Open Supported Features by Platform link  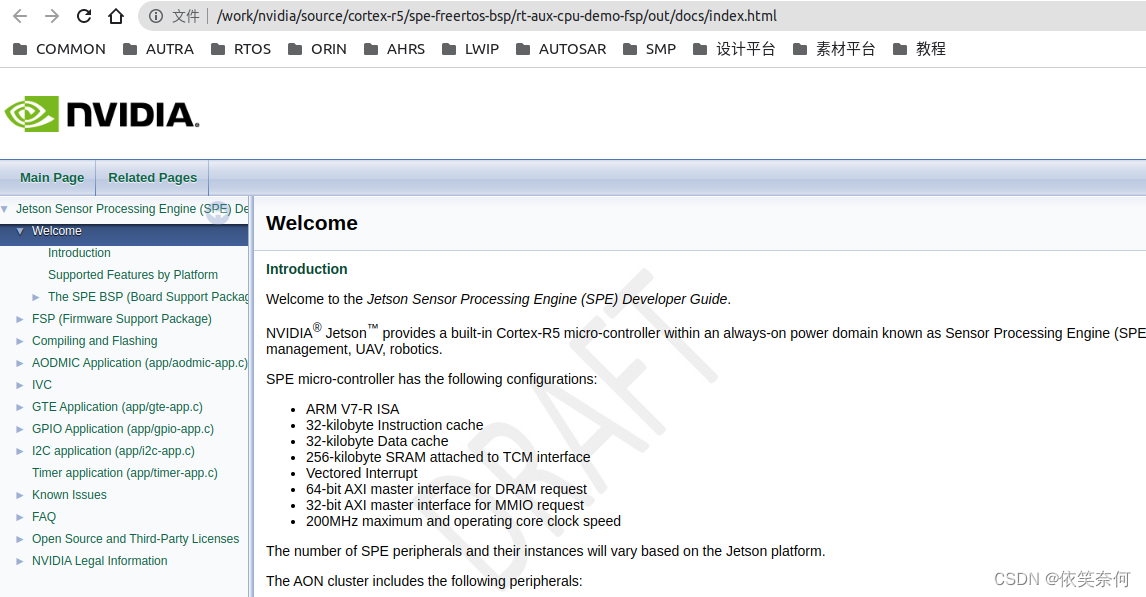(133, 275)
